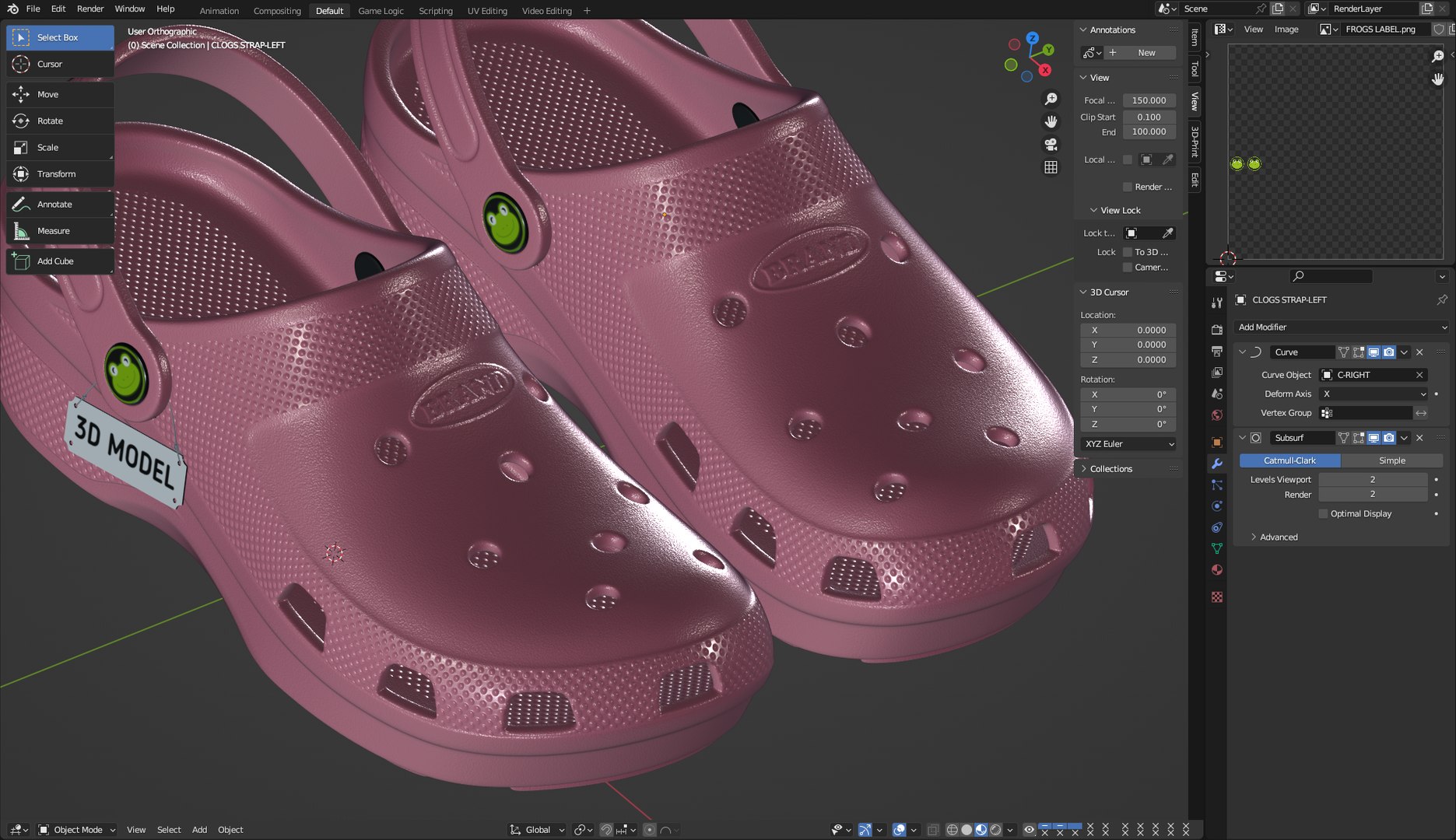Switch to the UV Editing workspace
Screen dimensions: 1456x840
tap(487, 11)
